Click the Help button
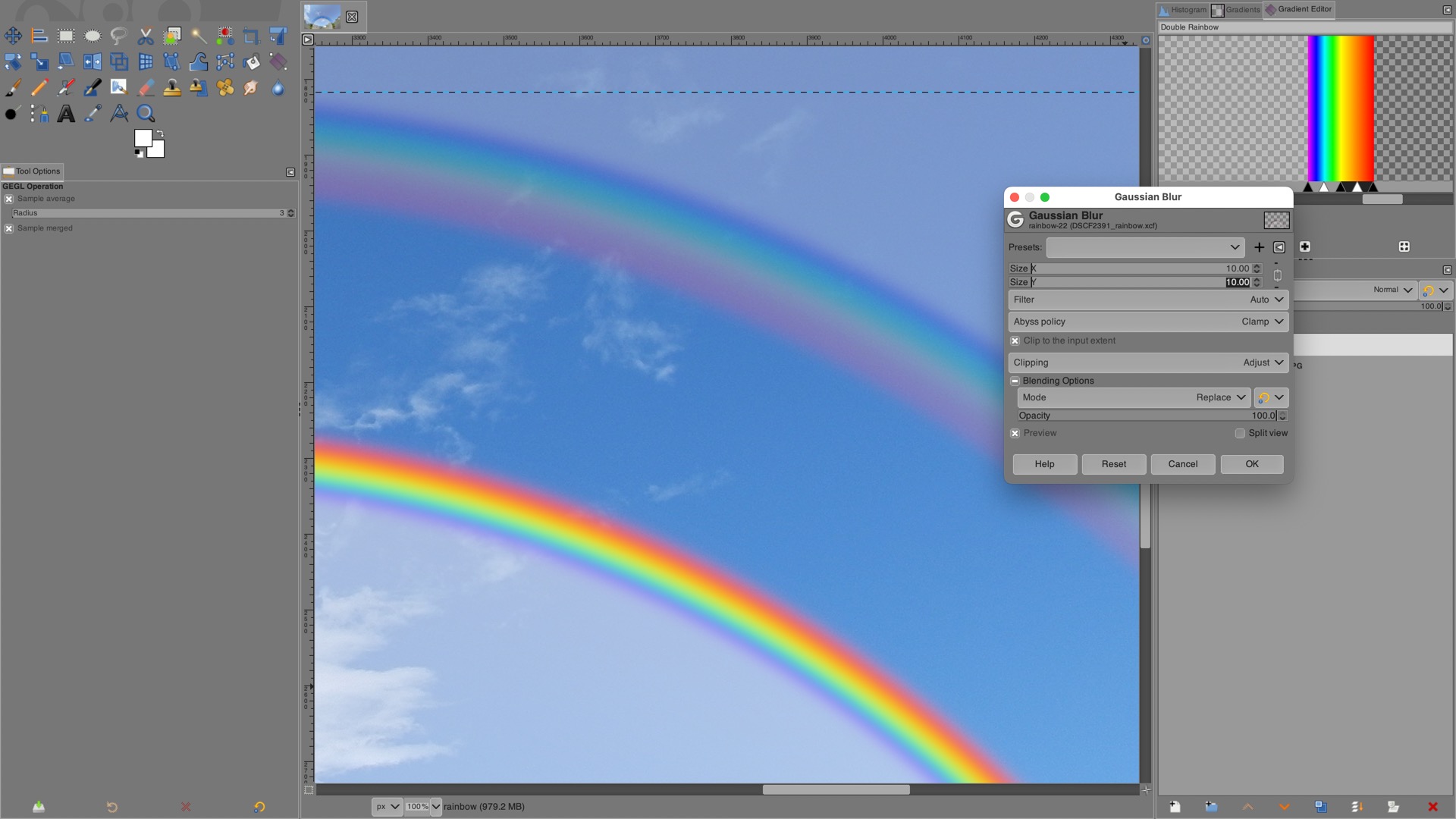Screen dimensions: 1456x819 pyautogui.click(x=1044, y=464)
